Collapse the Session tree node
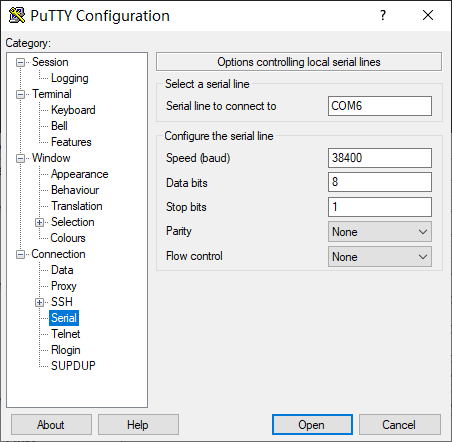 point(20,62)
